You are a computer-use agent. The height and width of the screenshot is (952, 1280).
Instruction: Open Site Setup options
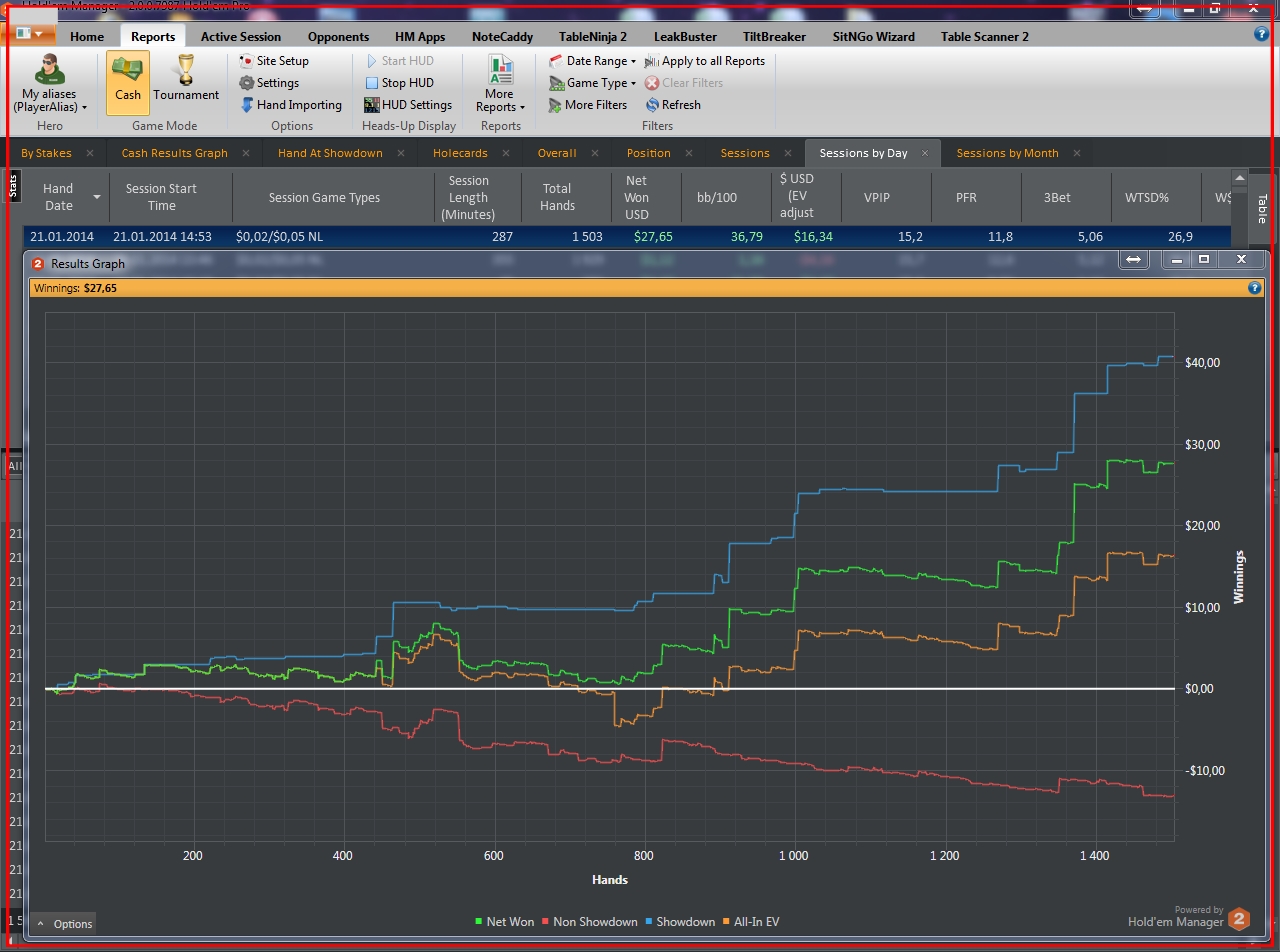(x=273, y=61)
